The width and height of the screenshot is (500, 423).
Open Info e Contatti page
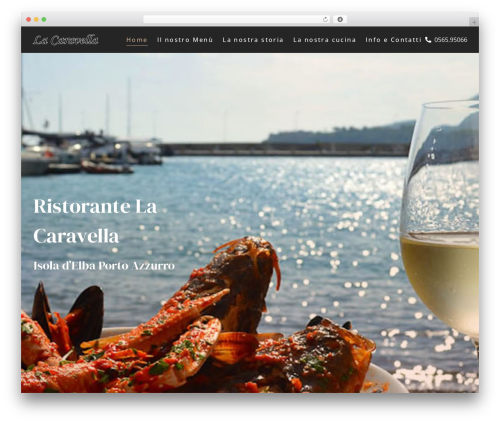[x=393, y=40]
